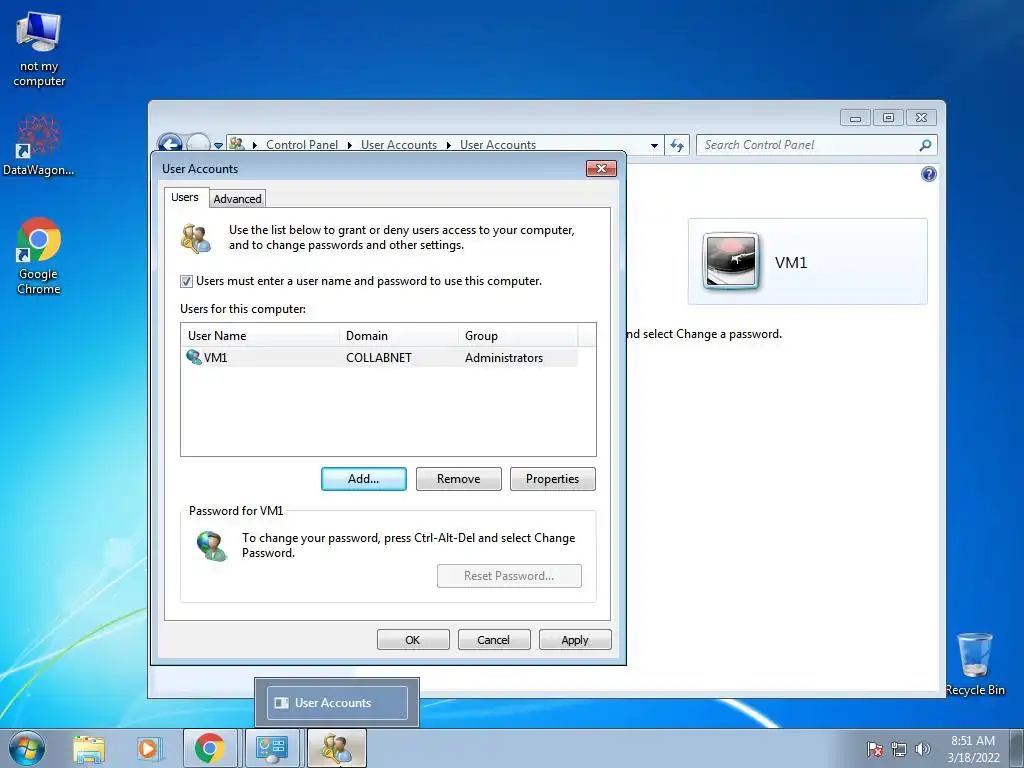The height and width of the screenshot is (768, 1024).
Task: Click the Control Panel back arrow button
Action: [170, 143]
